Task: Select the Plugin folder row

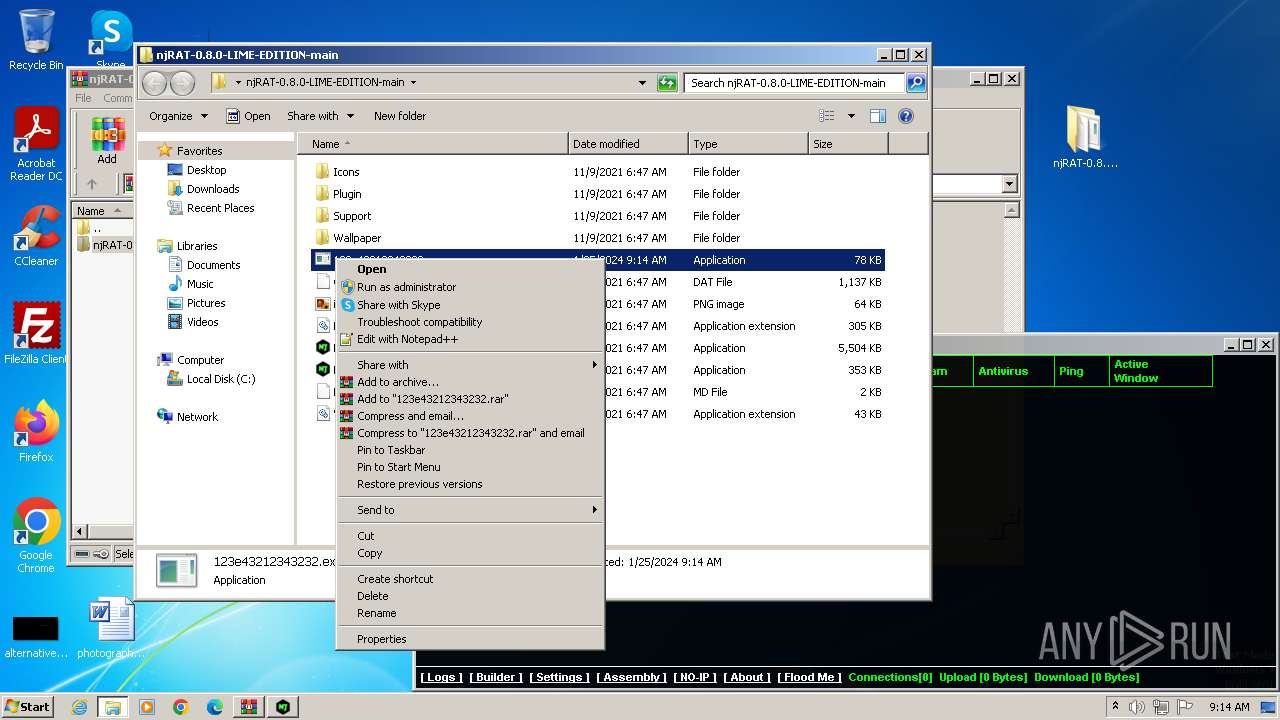Action: tap(597, 194)
